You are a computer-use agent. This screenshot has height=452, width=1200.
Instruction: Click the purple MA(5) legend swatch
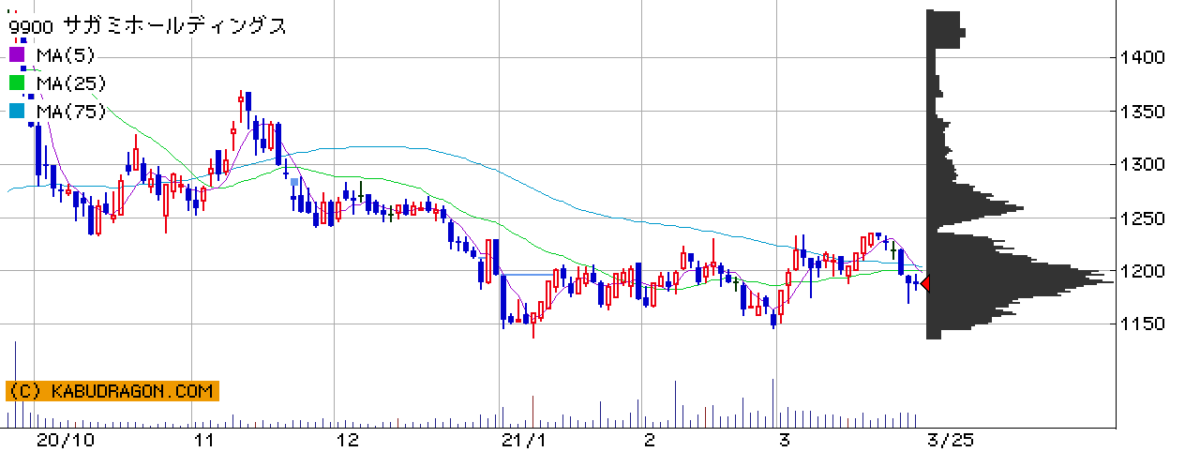coord(16,54)
